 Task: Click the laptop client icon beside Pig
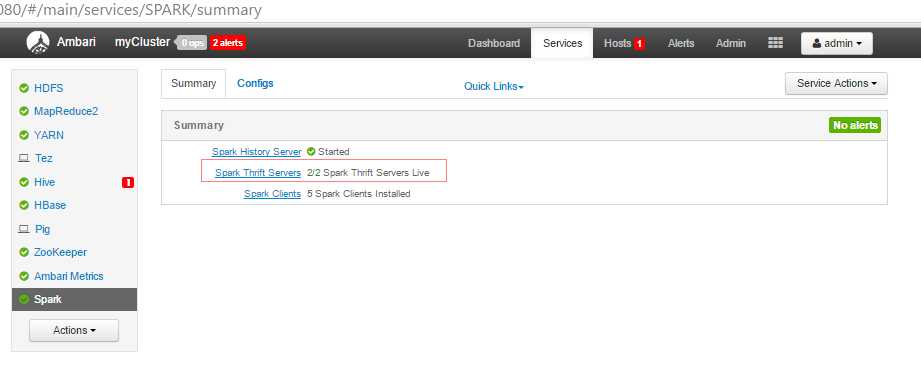[24, 229]
